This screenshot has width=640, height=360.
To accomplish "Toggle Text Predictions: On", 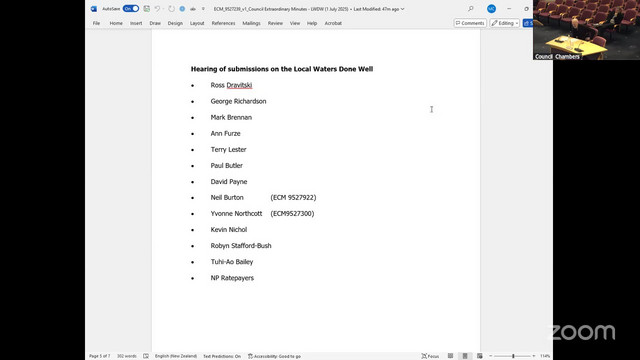I will tap(222, 356).
